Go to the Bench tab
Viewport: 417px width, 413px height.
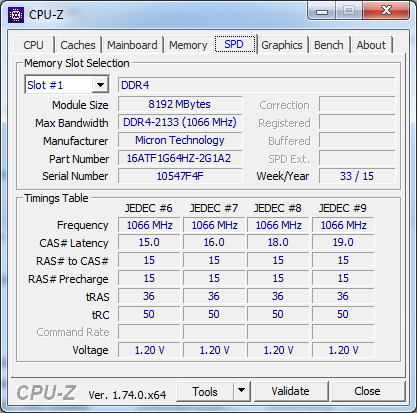pos(329,45)
